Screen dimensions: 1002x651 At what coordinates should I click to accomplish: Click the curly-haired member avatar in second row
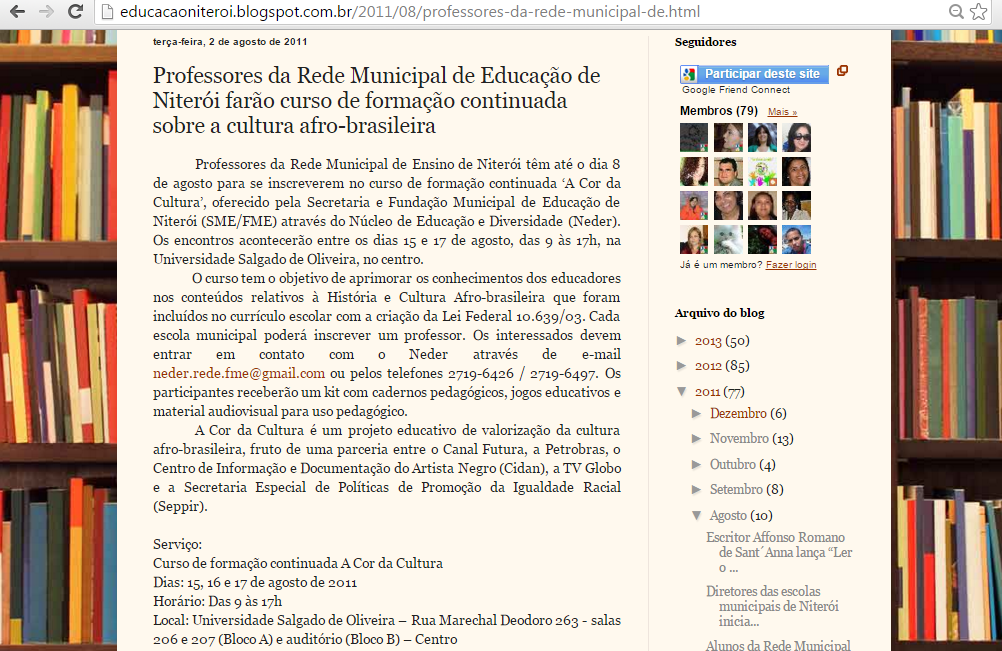point(694,171)
